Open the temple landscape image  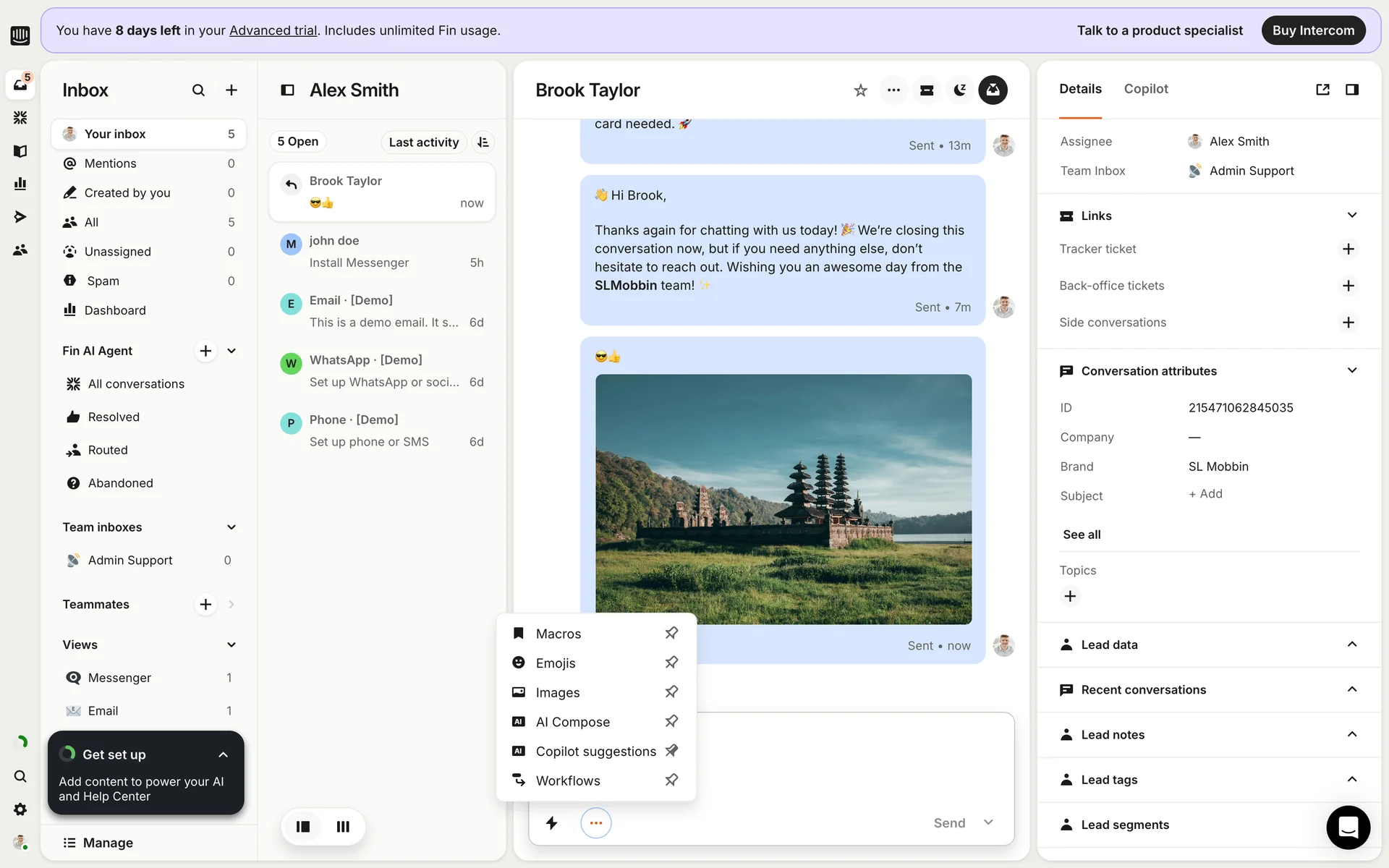(783, 499)
